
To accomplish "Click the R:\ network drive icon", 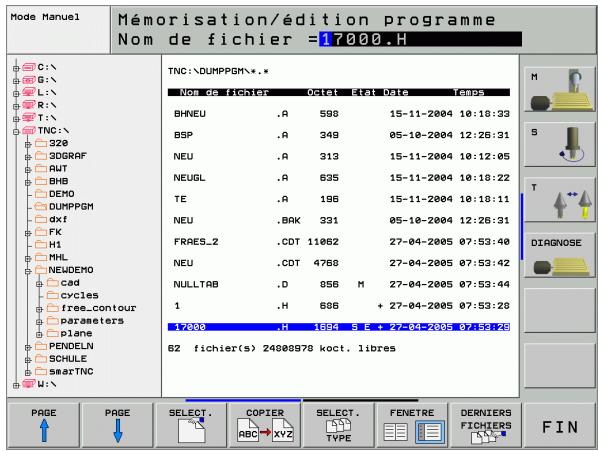I will point(29,105).
